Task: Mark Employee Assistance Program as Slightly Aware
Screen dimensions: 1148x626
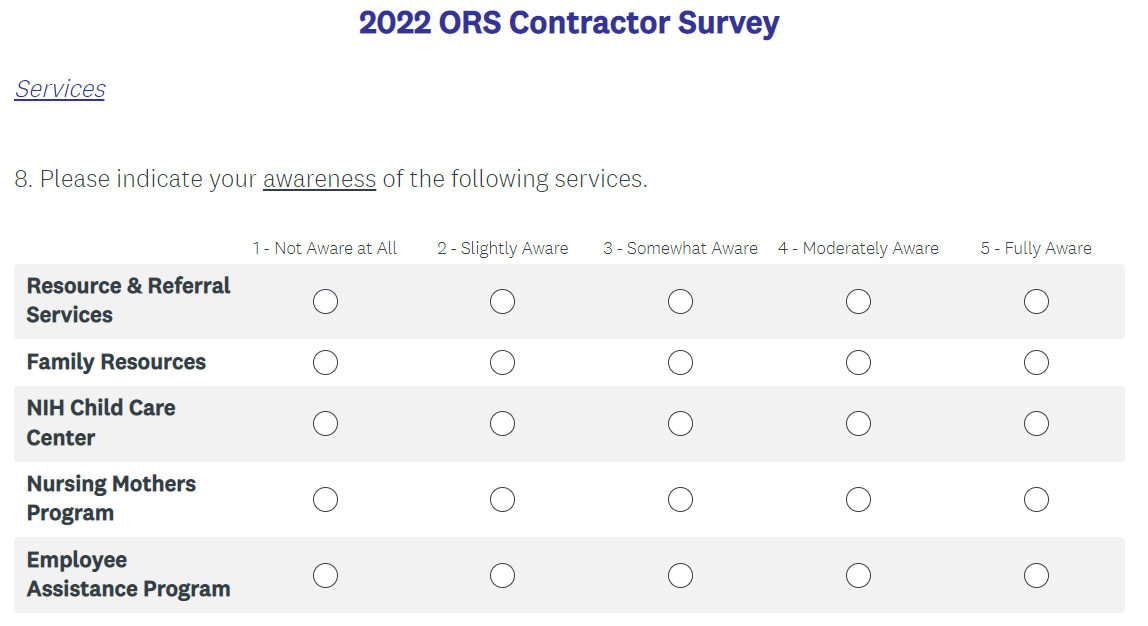Action: pyautogui.click(x=502, y=575)
